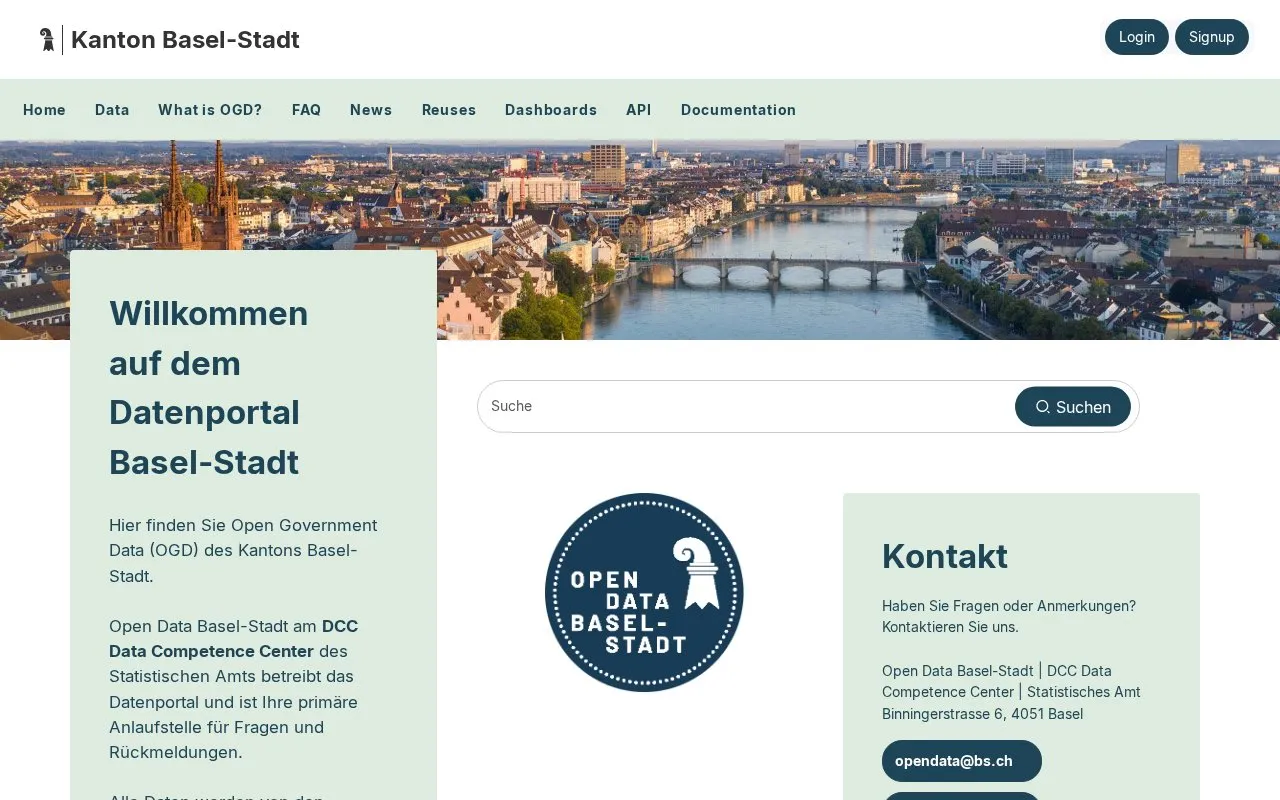The height and width of the screenshot is (800, 1280).
Task: Open the What is OGD? page
Action: click(x=210, y=110)
